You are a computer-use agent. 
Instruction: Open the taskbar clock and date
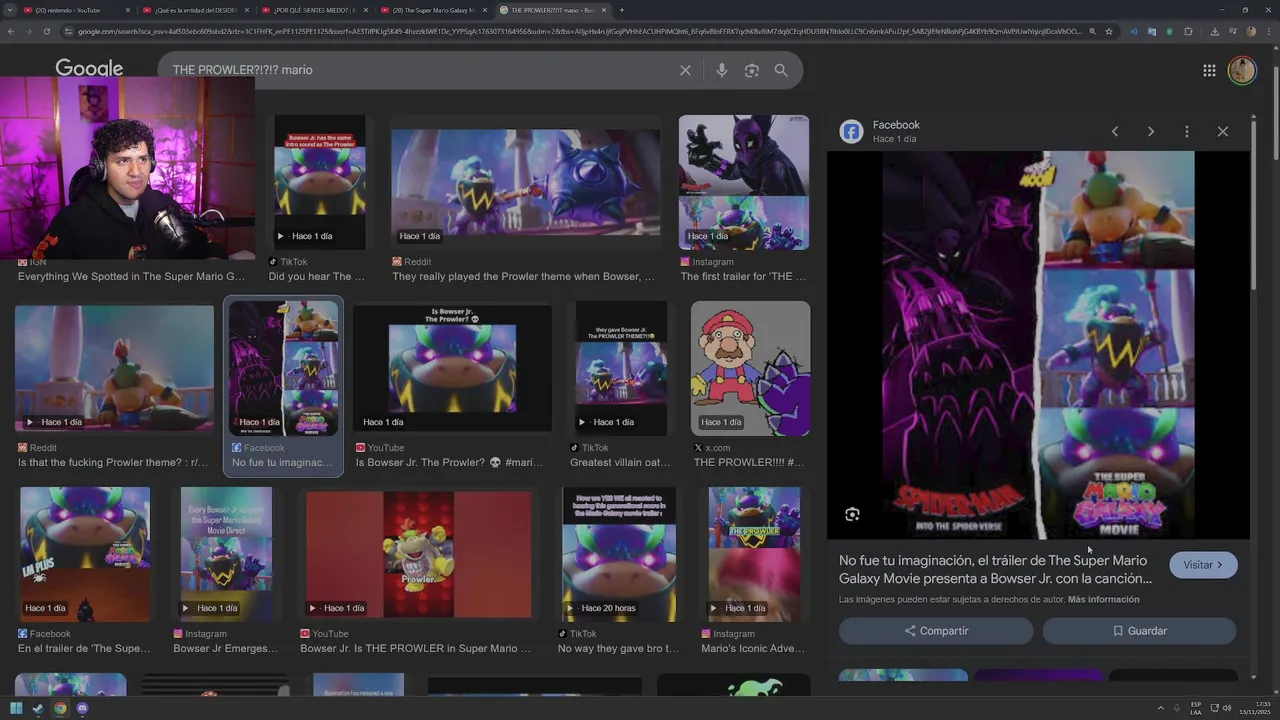pos(1254,708)
